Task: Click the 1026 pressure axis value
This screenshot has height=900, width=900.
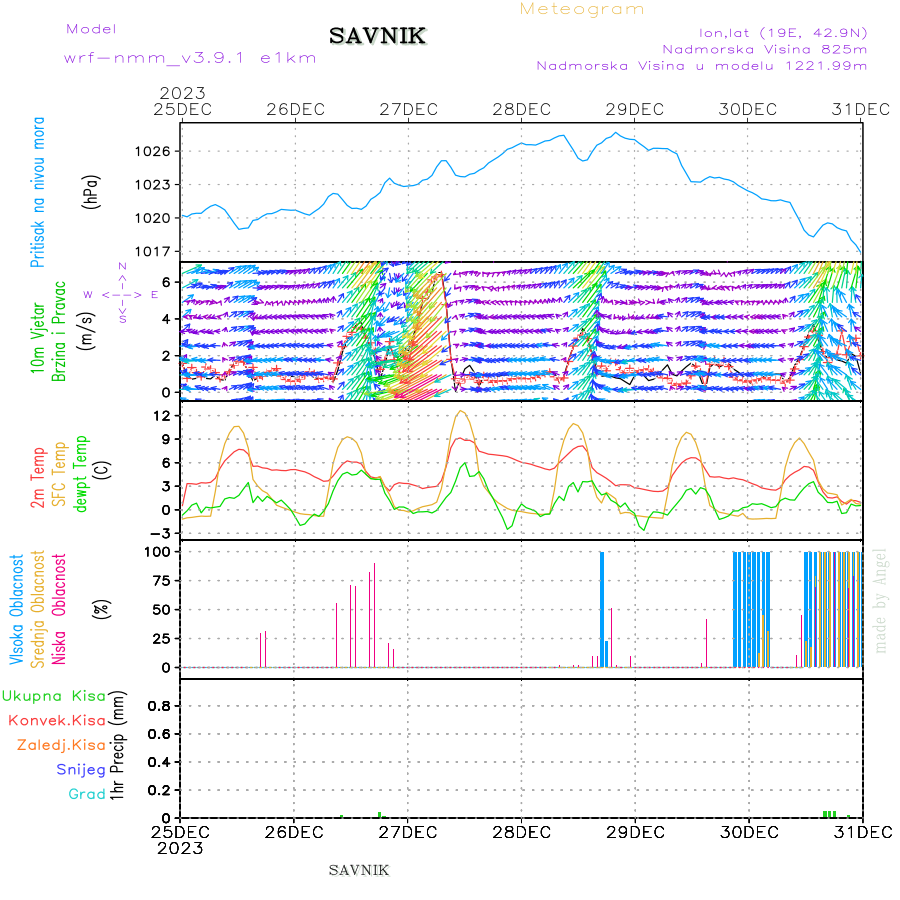Action: point(153,152)
